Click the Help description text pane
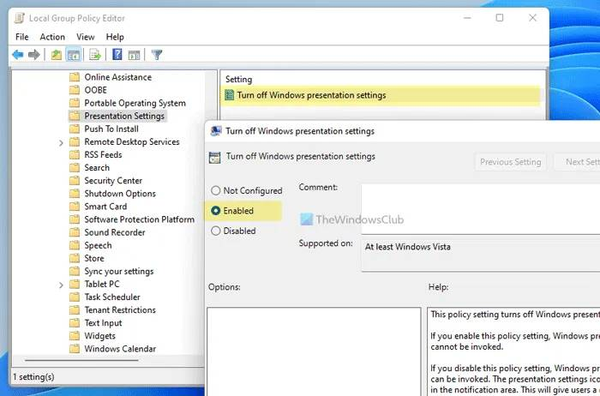Viewport: 600px width, 396px height. click(x=514, y=352)
